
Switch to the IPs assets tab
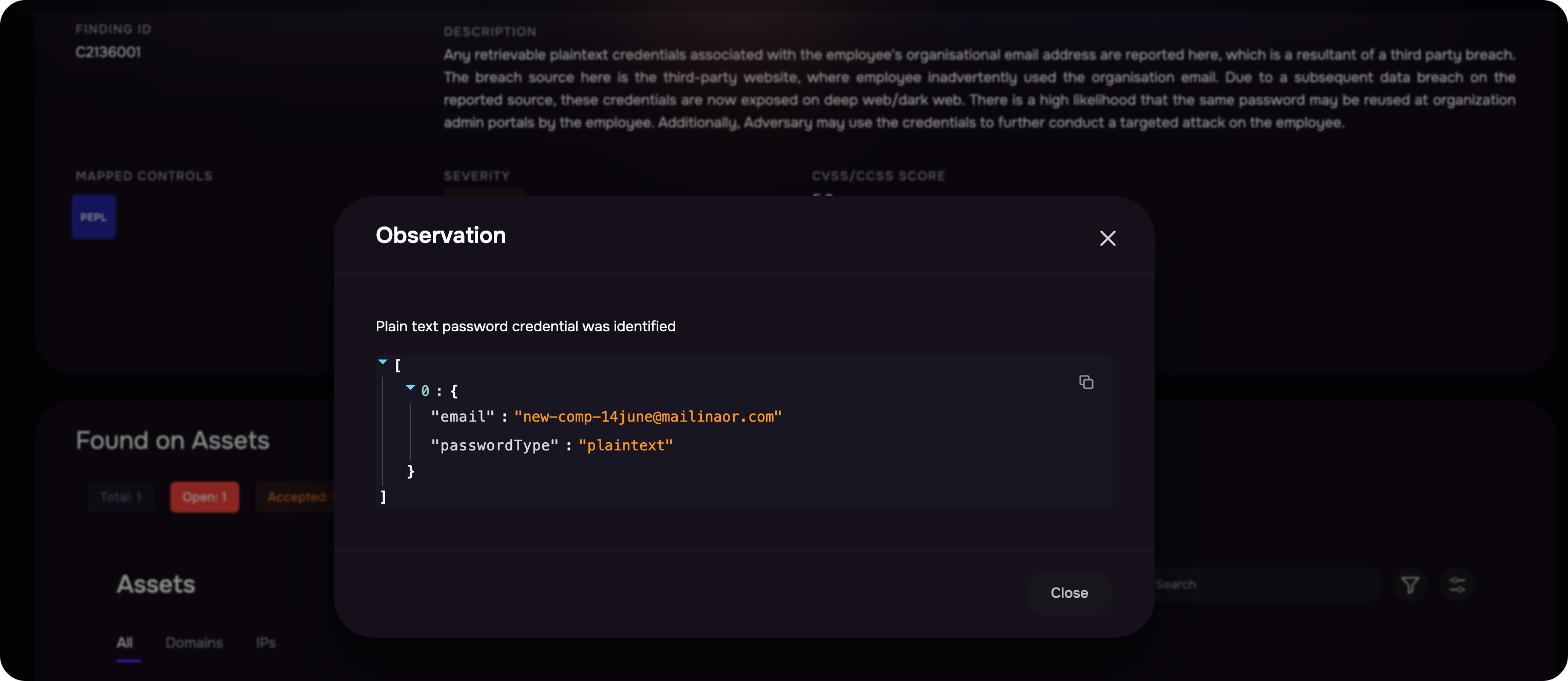[265, 642]
